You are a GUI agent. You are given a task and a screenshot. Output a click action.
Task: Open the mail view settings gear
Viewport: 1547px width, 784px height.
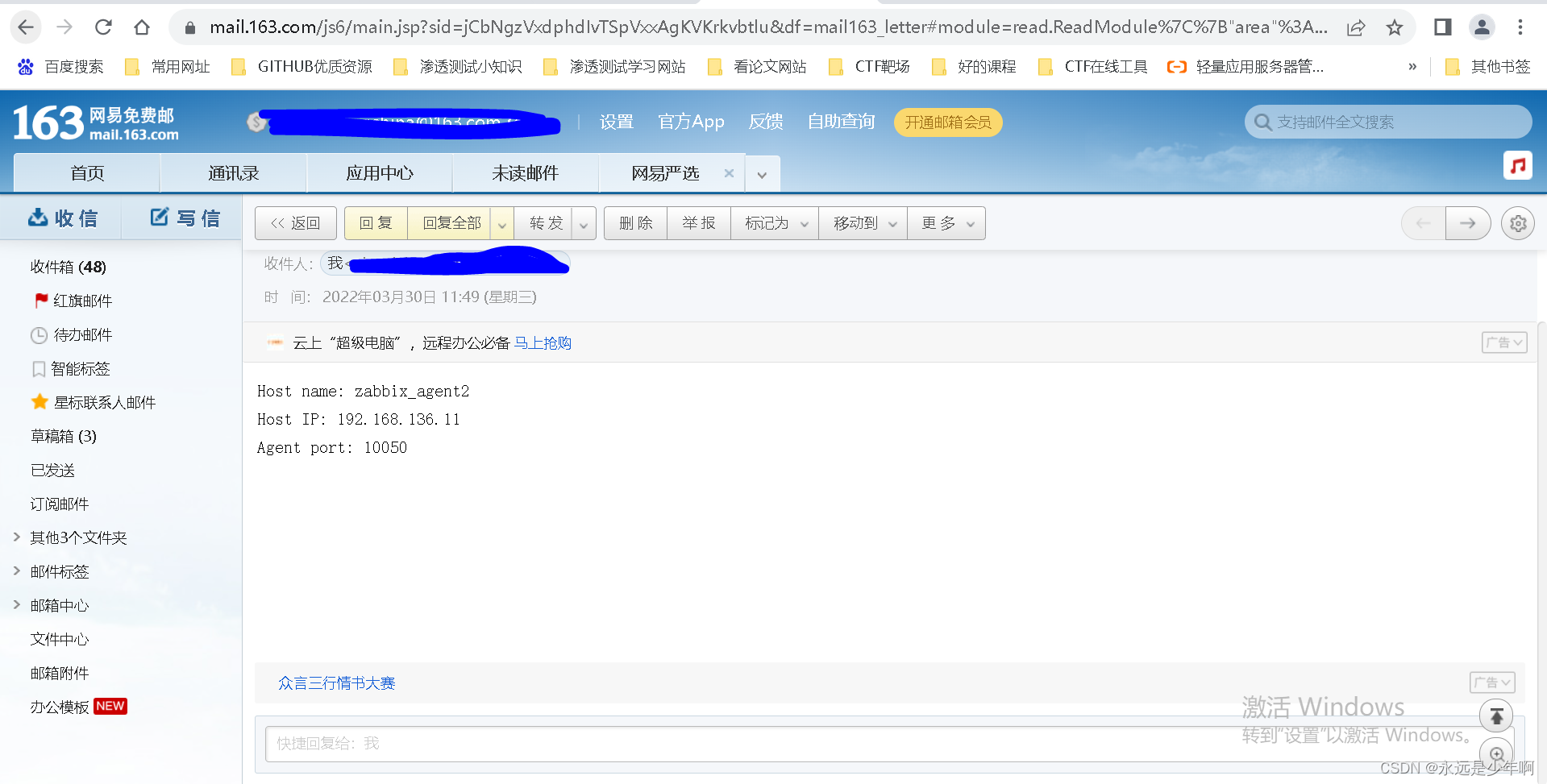(1518, 223)
